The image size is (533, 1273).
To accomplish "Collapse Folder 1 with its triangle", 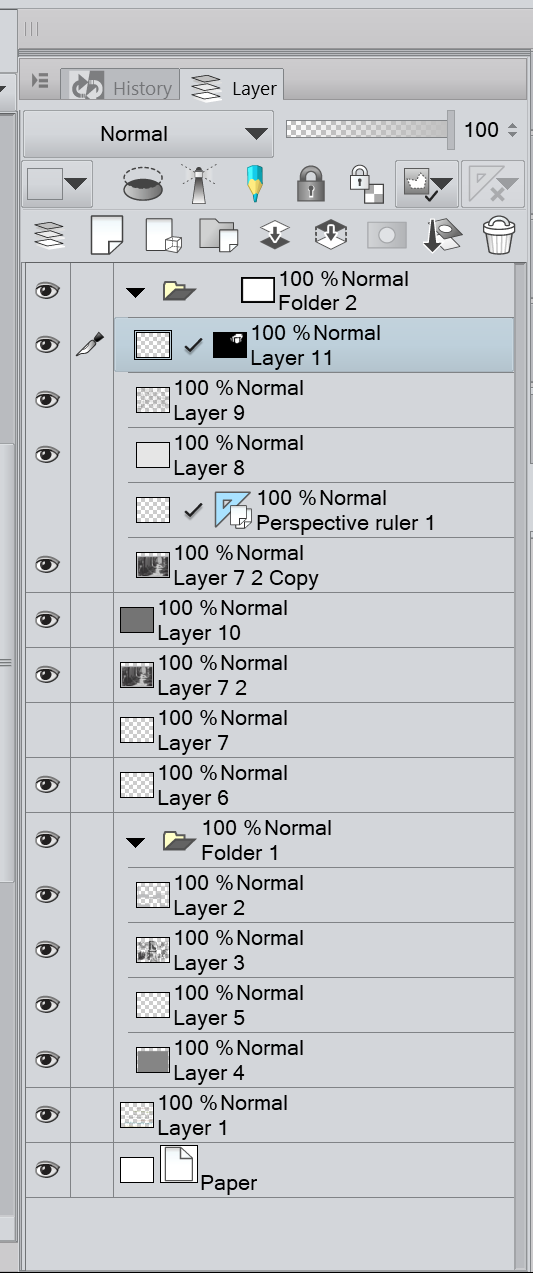I will click(137, 842).
